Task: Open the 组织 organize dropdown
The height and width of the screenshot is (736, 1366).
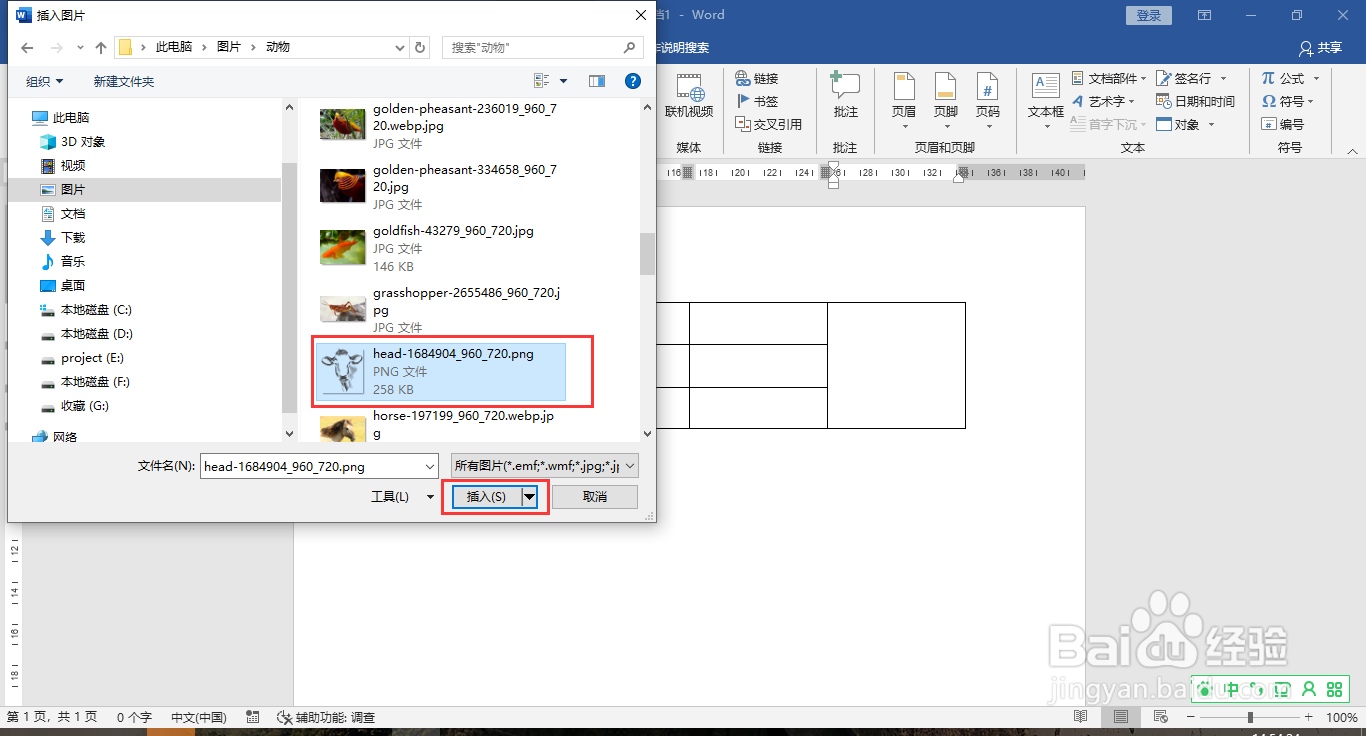Action: (45, 81)
